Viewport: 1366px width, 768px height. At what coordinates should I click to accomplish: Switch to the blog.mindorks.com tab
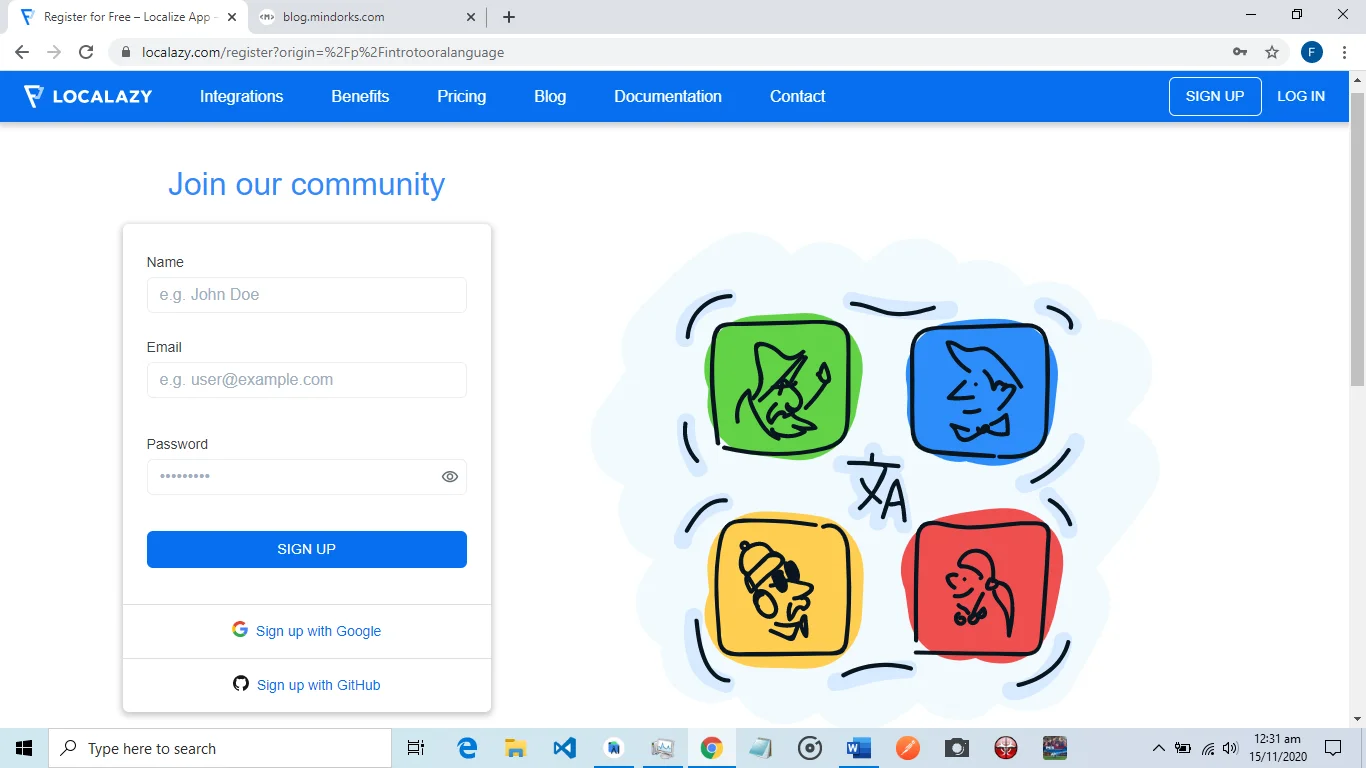pos(367,17)
